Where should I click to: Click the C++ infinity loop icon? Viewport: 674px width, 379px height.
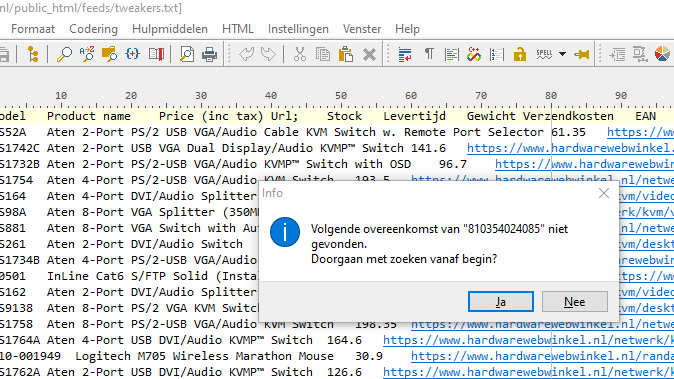(474, 55)
